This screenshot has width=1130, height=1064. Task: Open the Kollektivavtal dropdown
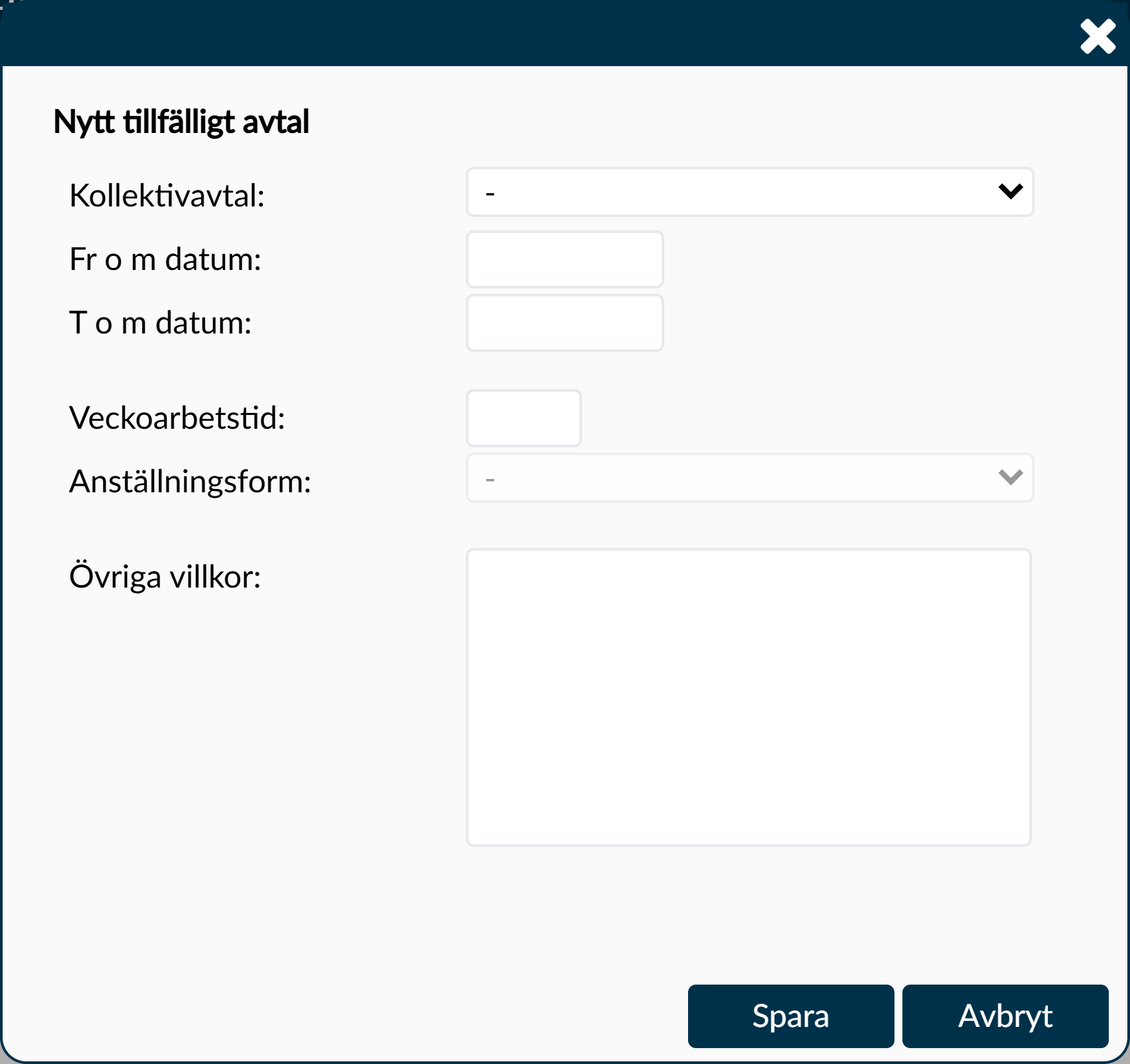click(750, 192)
